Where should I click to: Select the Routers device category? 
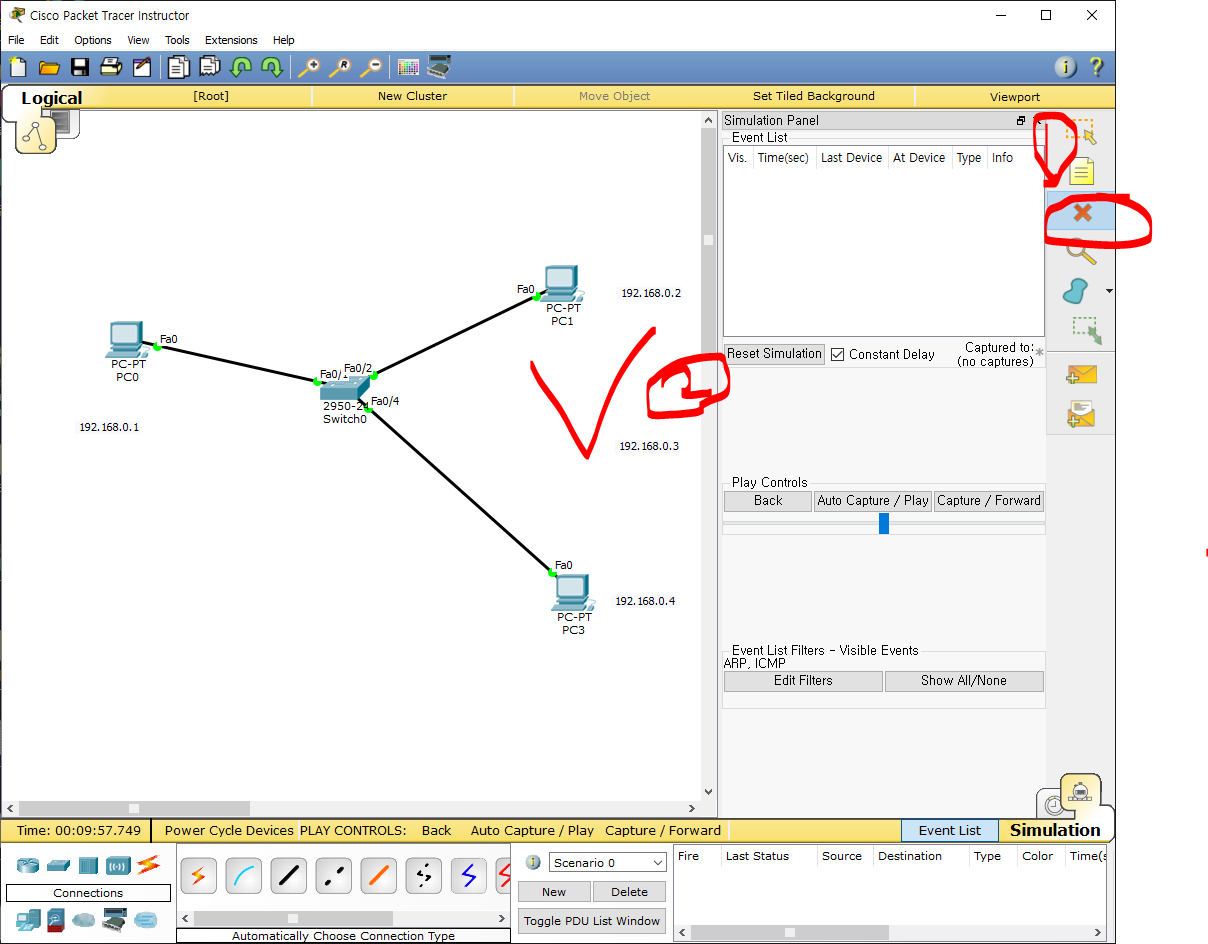click(x=28, y=865)
